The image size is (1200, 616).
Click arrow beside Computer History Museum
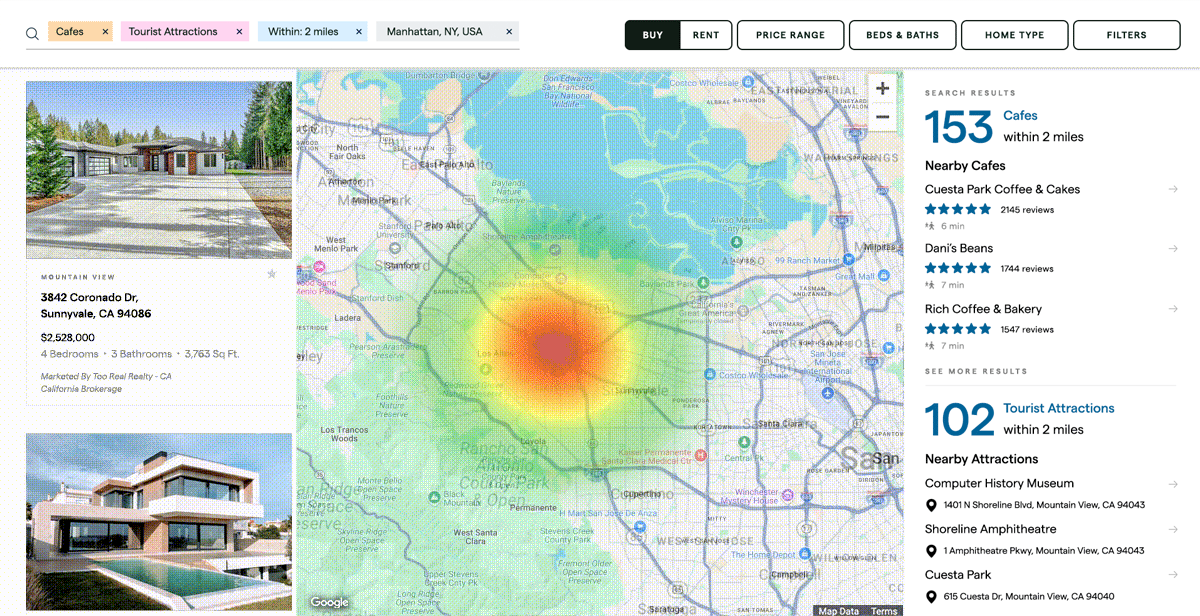tap(1173, 483)
